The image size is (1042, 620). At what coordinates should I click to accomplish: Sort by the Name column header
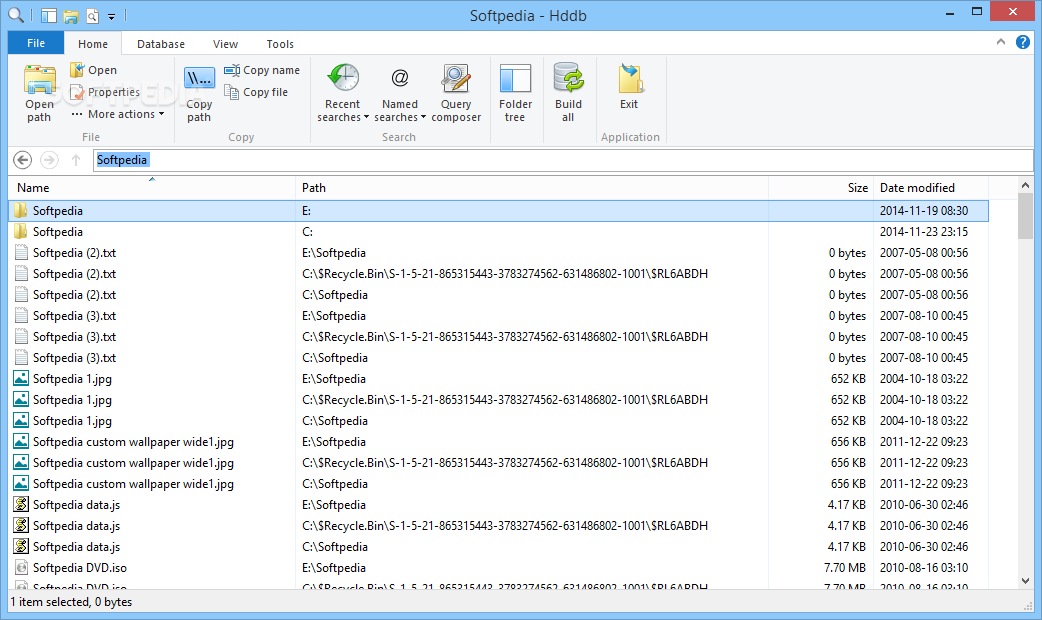[x=152, y=188]
